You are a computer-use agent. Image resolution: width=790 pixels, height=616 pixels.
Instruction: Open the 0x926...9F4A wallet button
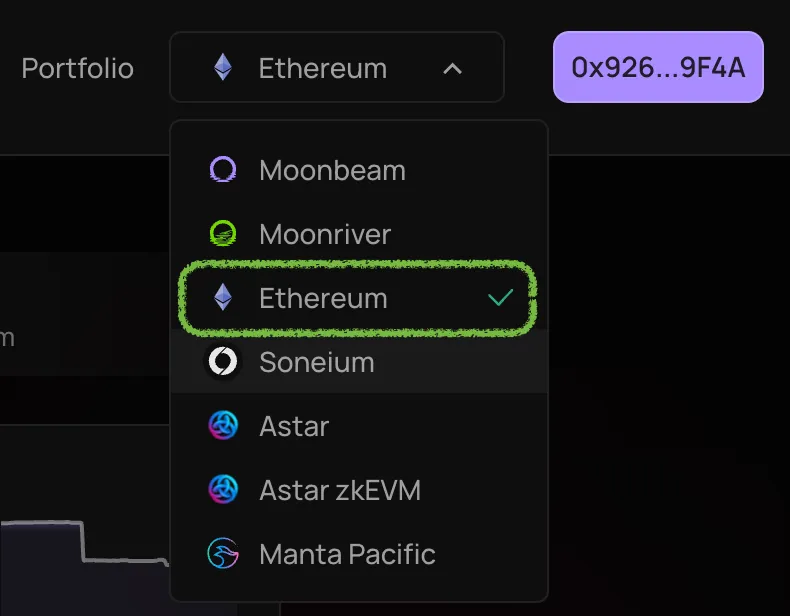658,67
